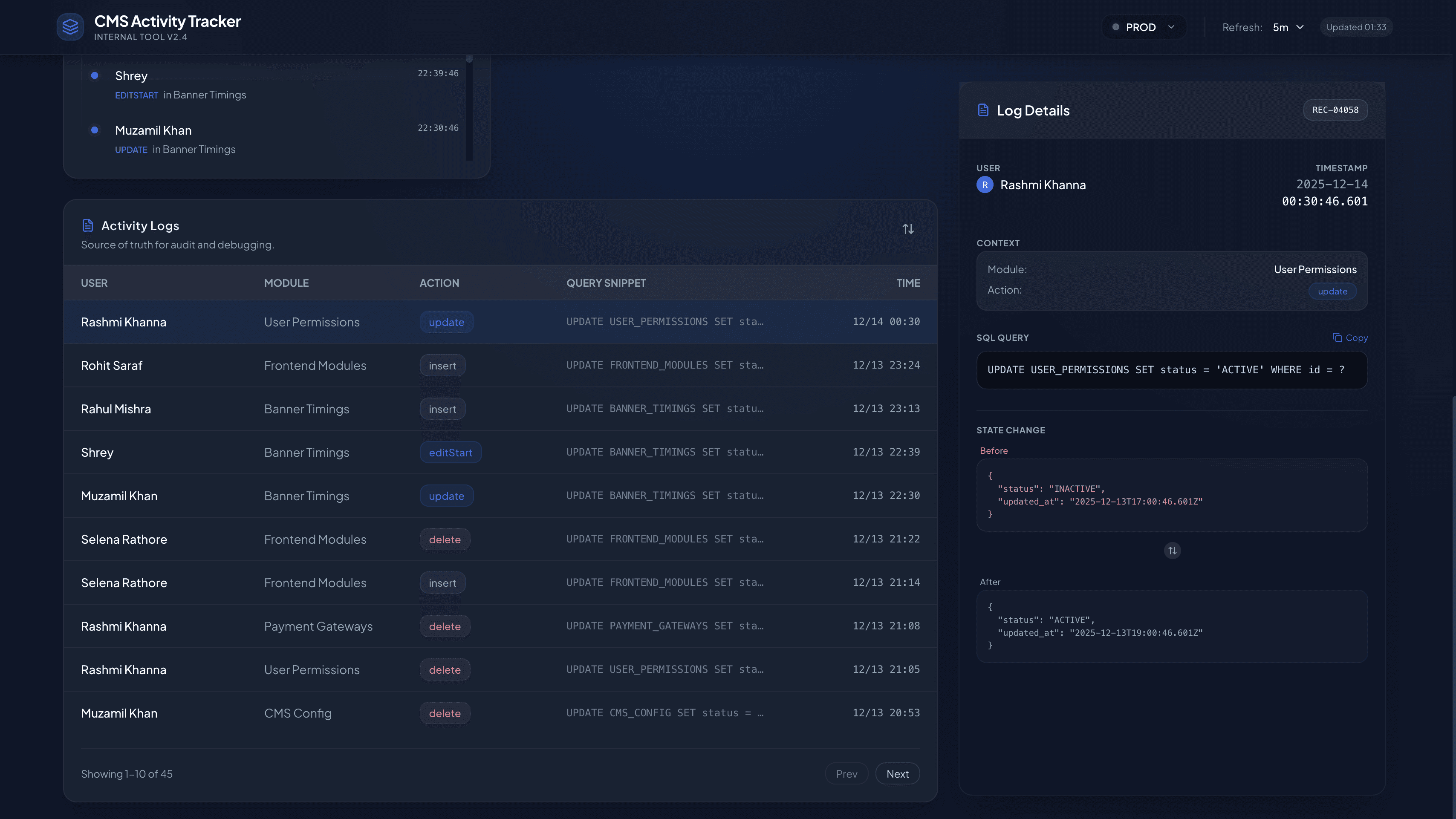Open the PROD environment dropdown

click(x=1144, y=27)
